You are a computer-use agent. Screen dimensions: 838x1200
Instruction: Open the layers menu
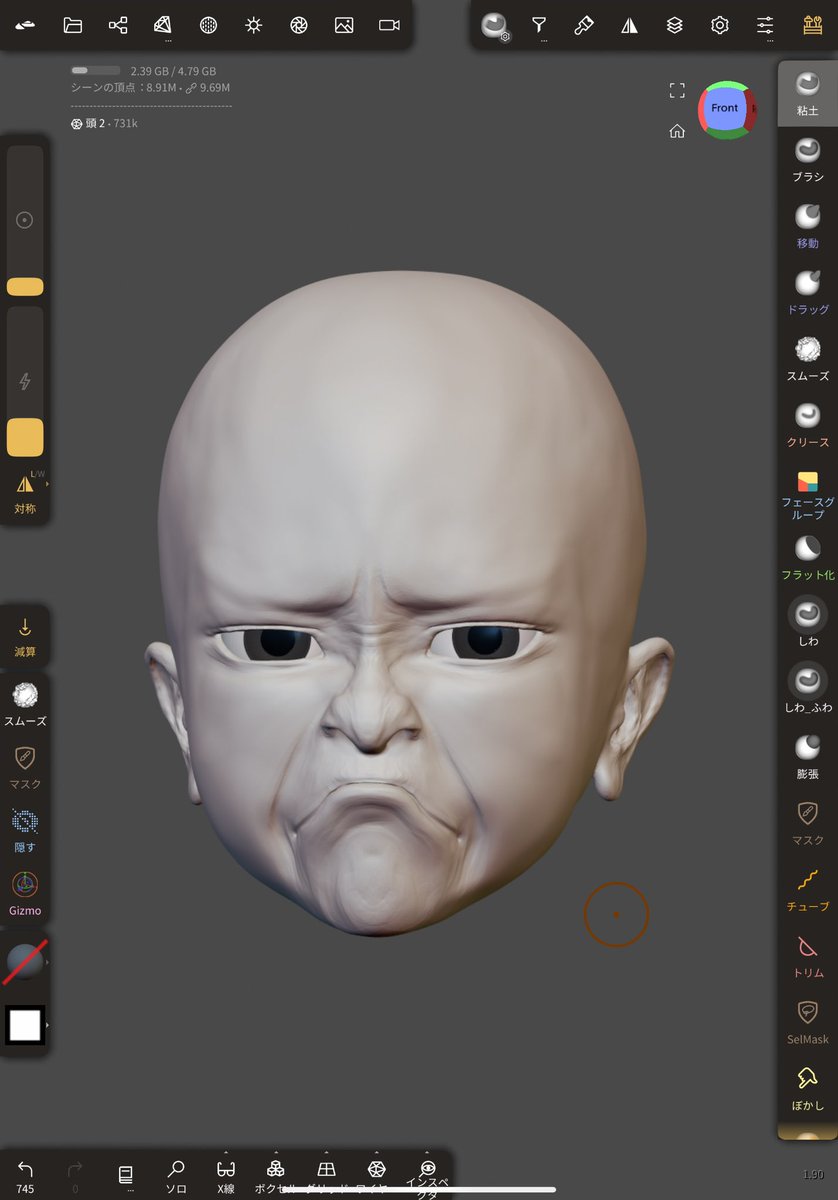click(675, 25)
